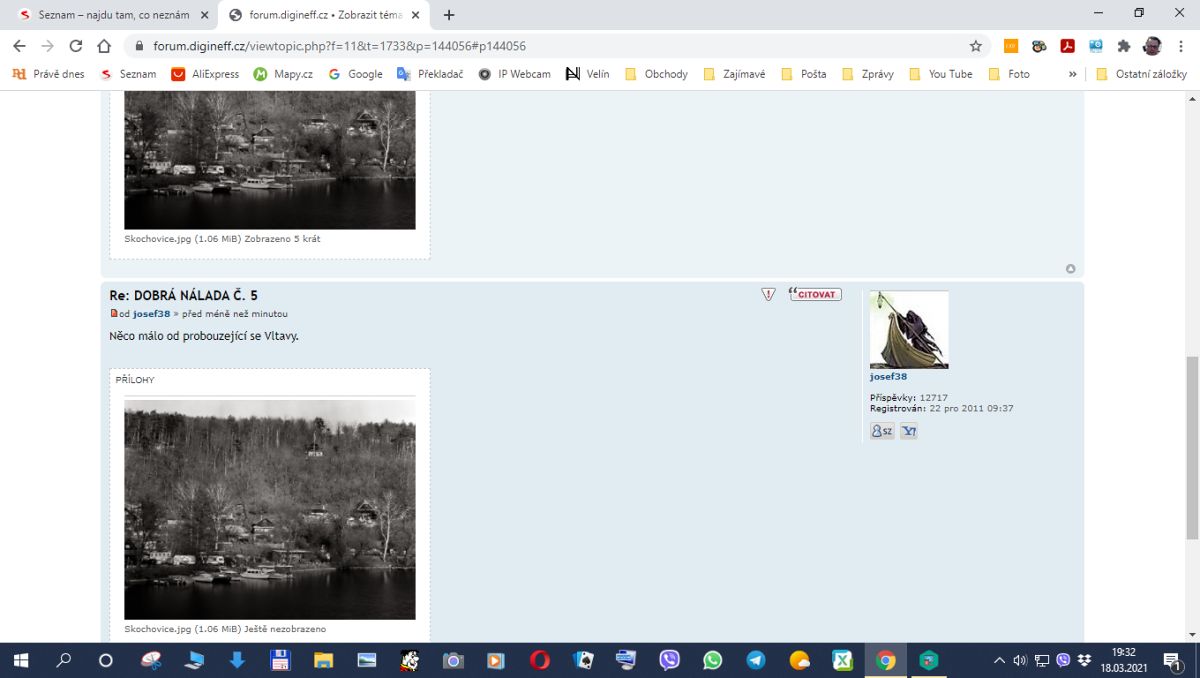Open a new browser tab

449,15
